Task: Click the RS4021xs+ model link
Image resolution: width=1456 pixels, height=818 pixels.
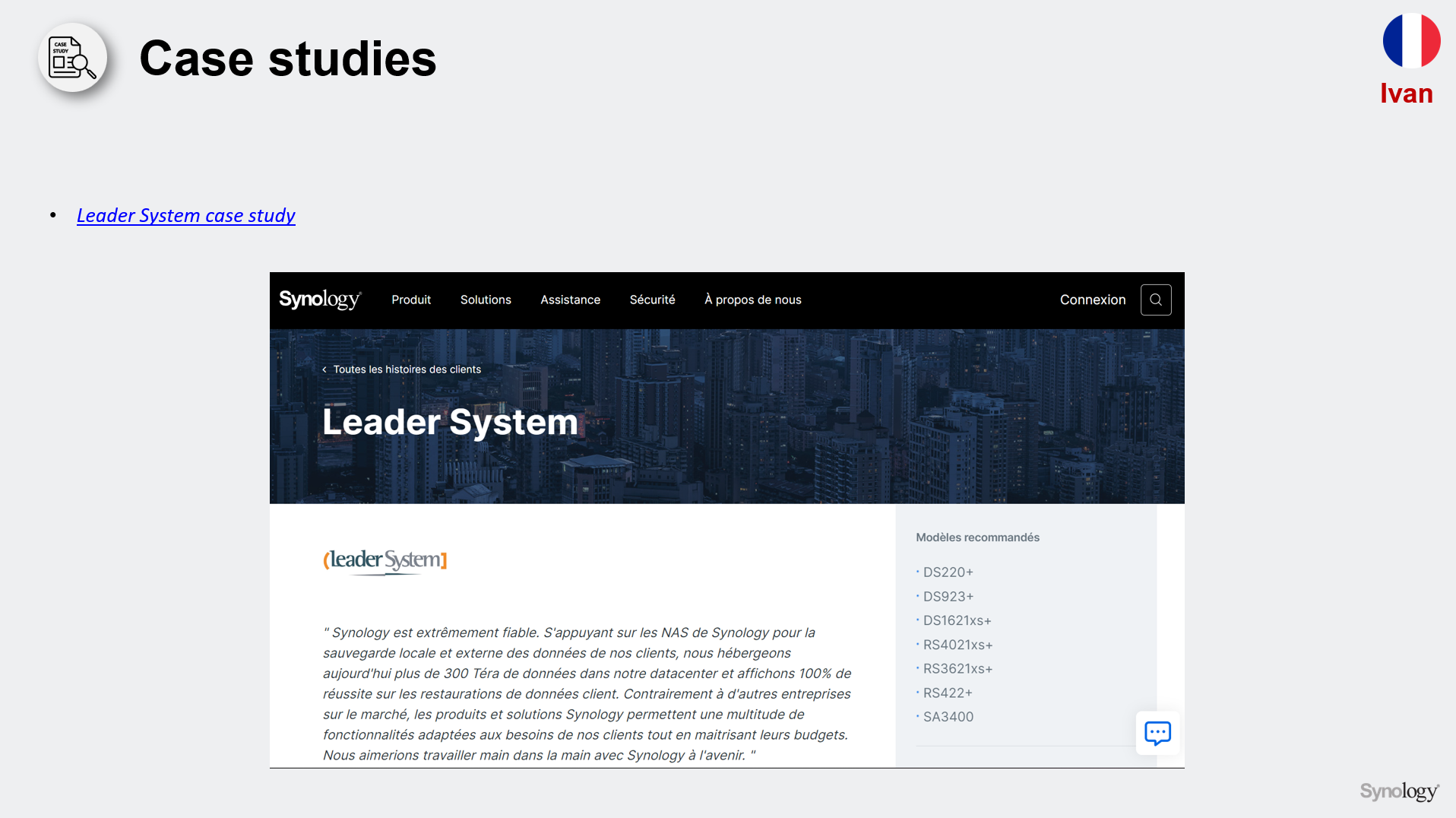Action: pos(957,645)
